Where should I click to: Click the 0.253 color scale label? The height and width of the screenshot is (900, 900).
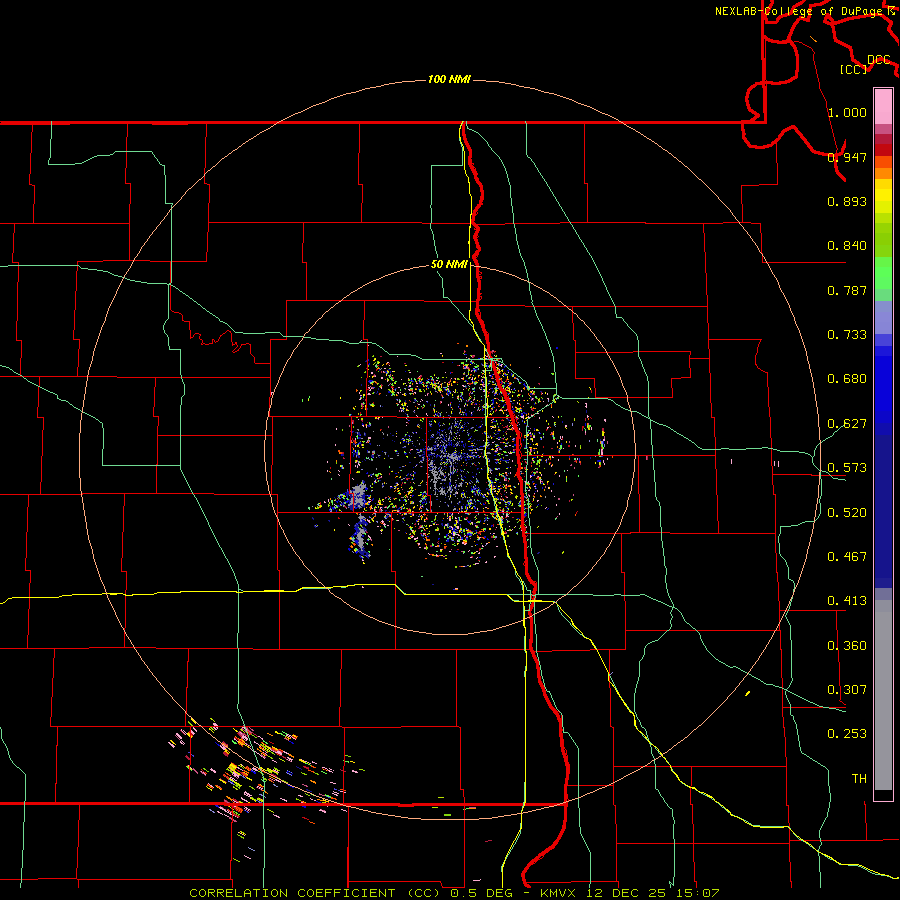(847, 734)
